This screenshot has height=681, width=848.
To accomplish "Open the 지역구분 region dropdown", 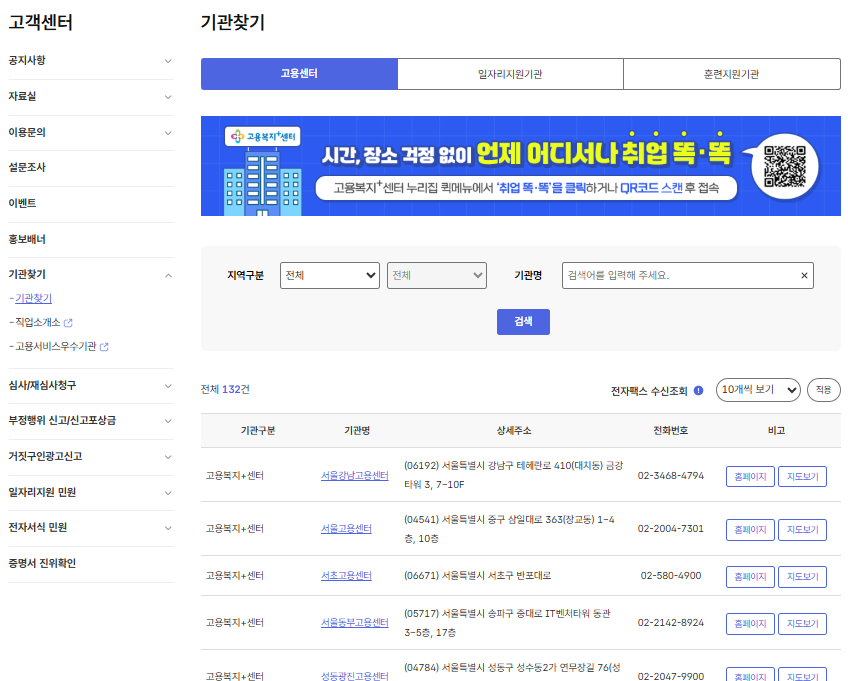I will point(330,275).
